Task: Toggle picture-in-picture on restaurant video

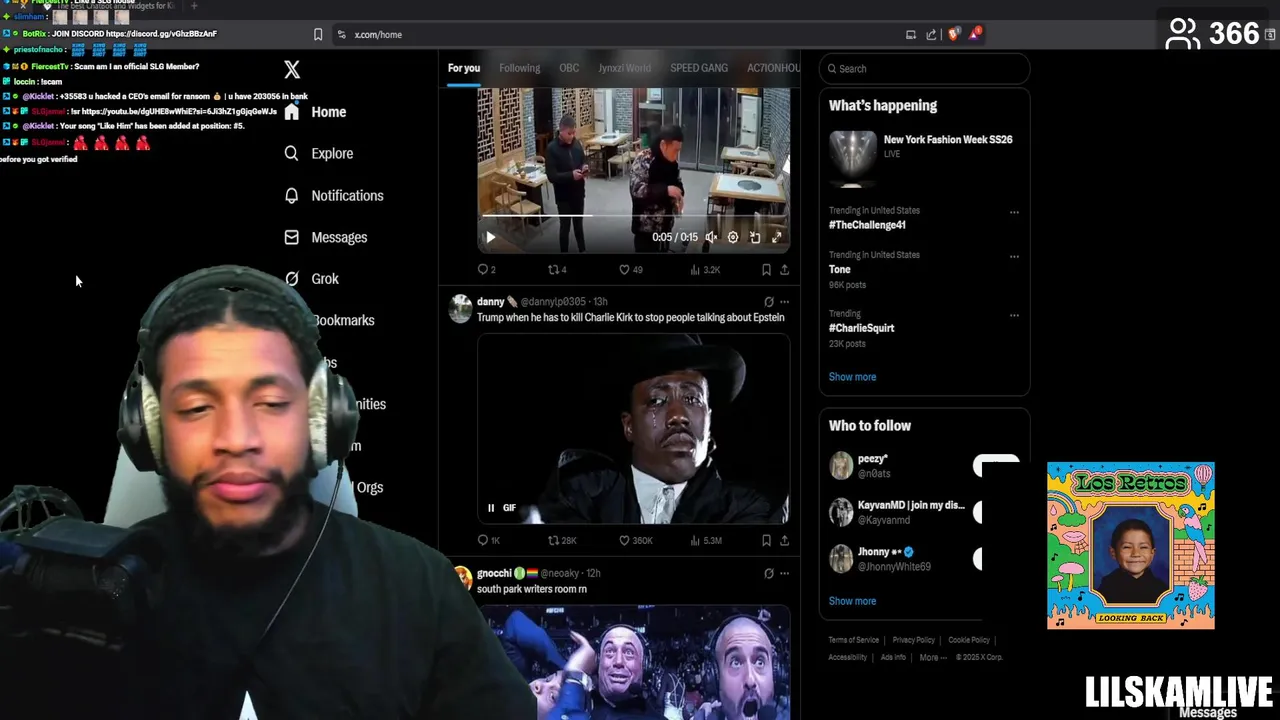Action: [755, 238]
